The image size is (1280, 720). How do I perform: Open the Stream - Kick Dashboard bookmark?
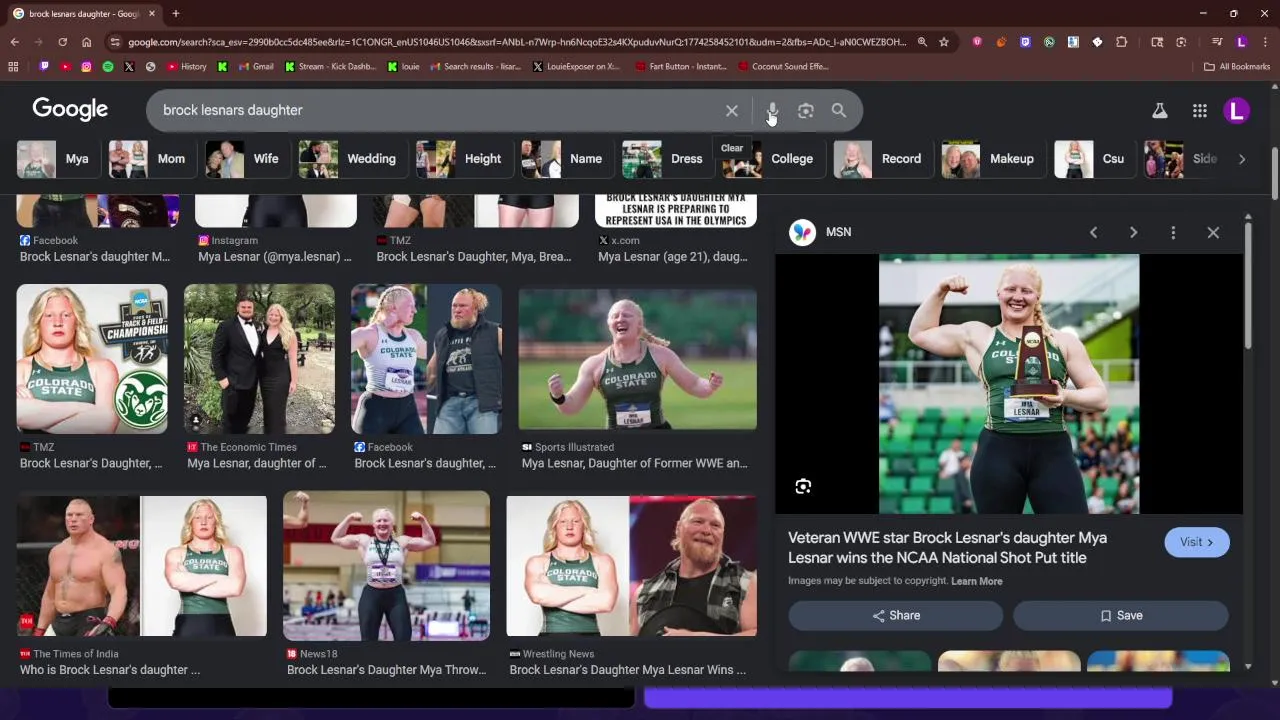(330, 67)
